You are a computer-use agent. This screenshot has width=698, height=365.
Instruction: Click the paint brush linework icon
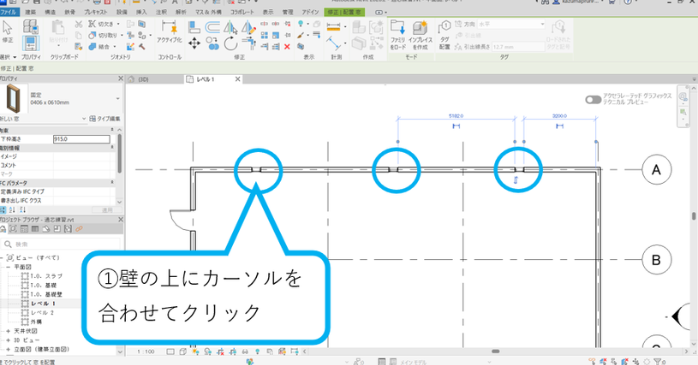tap(301, 35)
